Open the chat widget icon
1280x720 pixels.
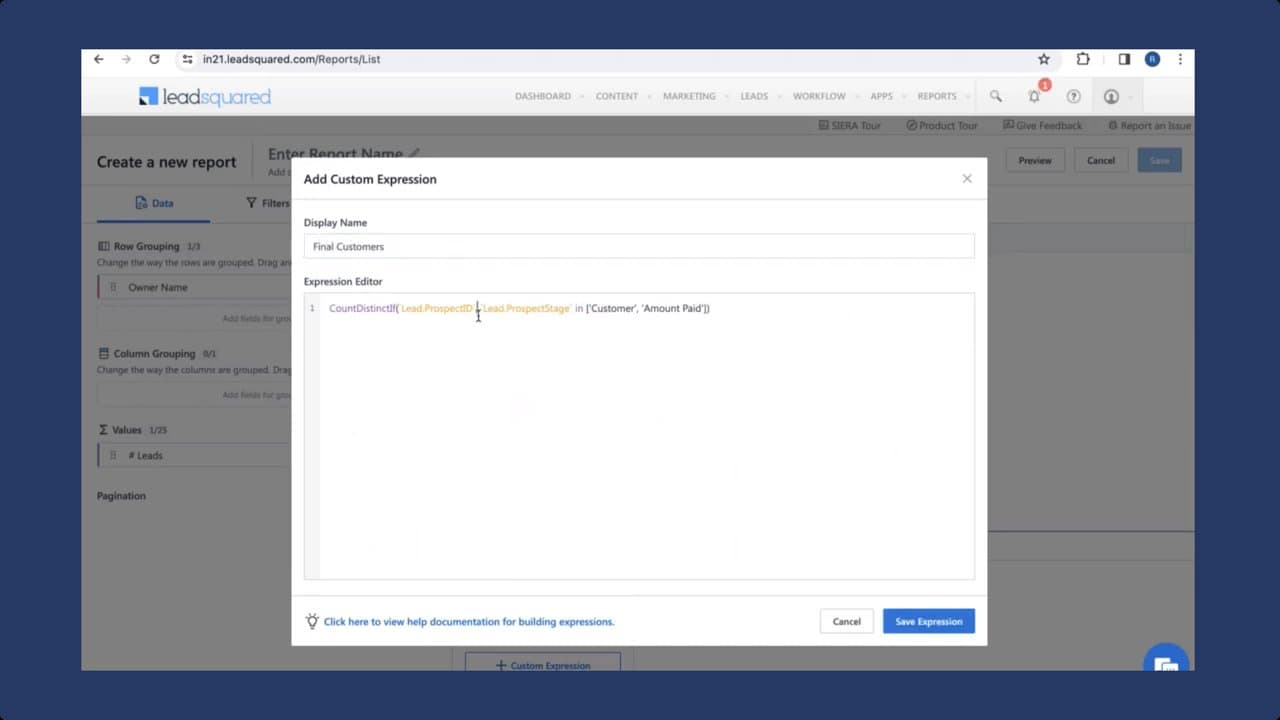pyautogui.click(x=1165, y=664)
